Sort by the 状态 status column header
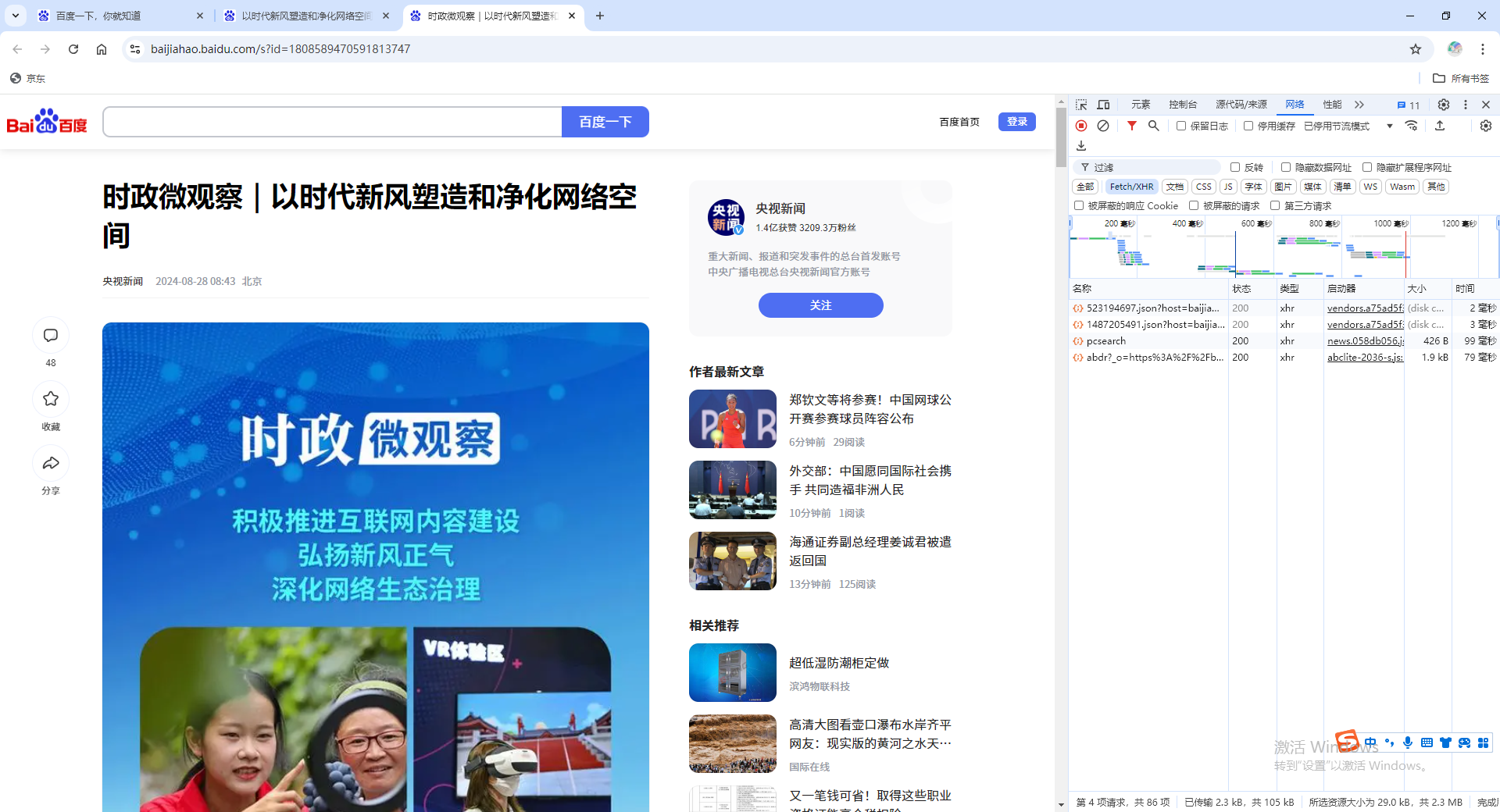The width and height of the screenshot is (1500, 812). pos(1252,289)
